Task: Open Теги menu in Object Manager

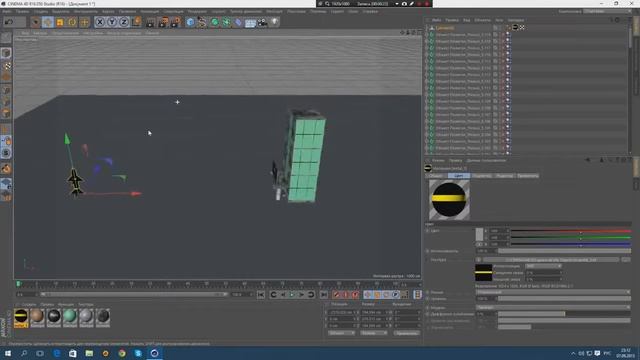Action: pos(499,20)
